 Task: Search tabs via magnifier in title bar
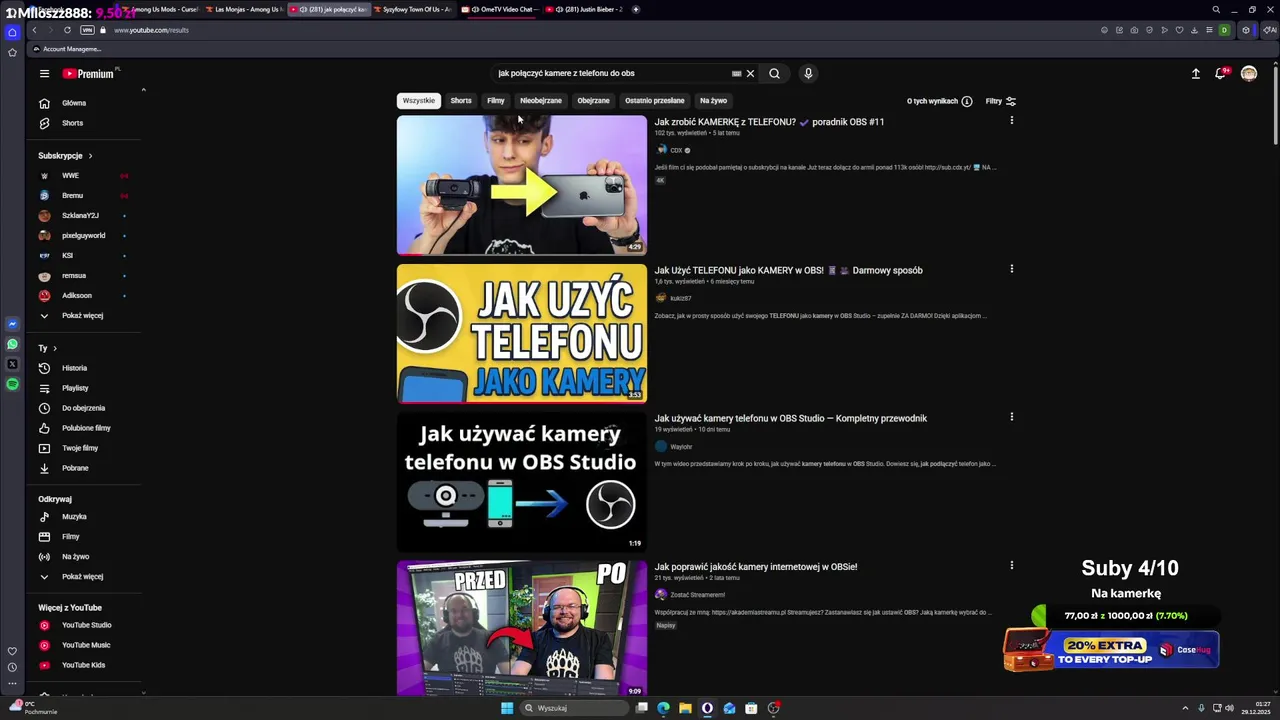[1216, 10]
